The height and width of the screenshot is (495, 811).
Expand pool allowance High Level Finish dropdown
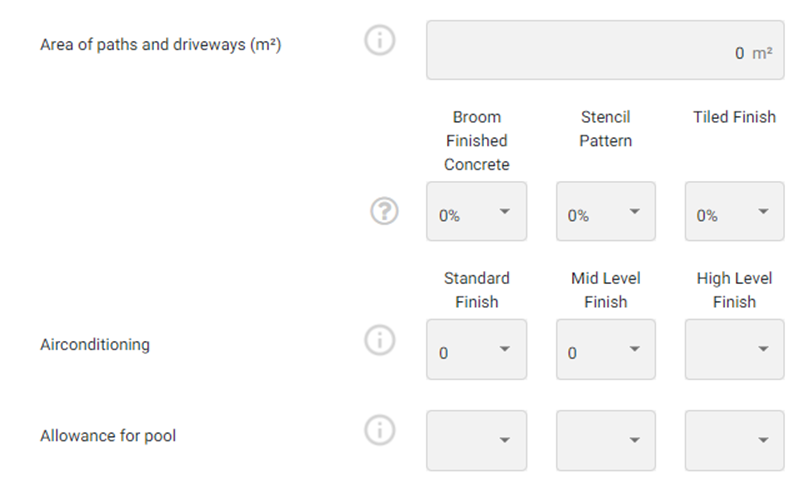[x=734, y=440]
